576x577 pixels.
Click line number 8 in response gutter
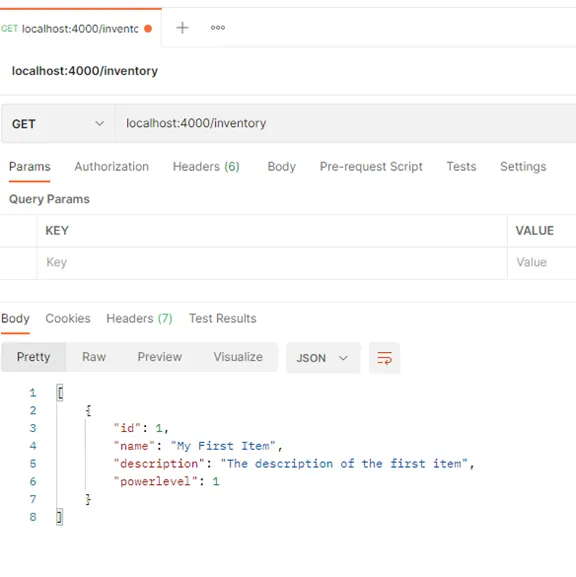coord(33,517)
